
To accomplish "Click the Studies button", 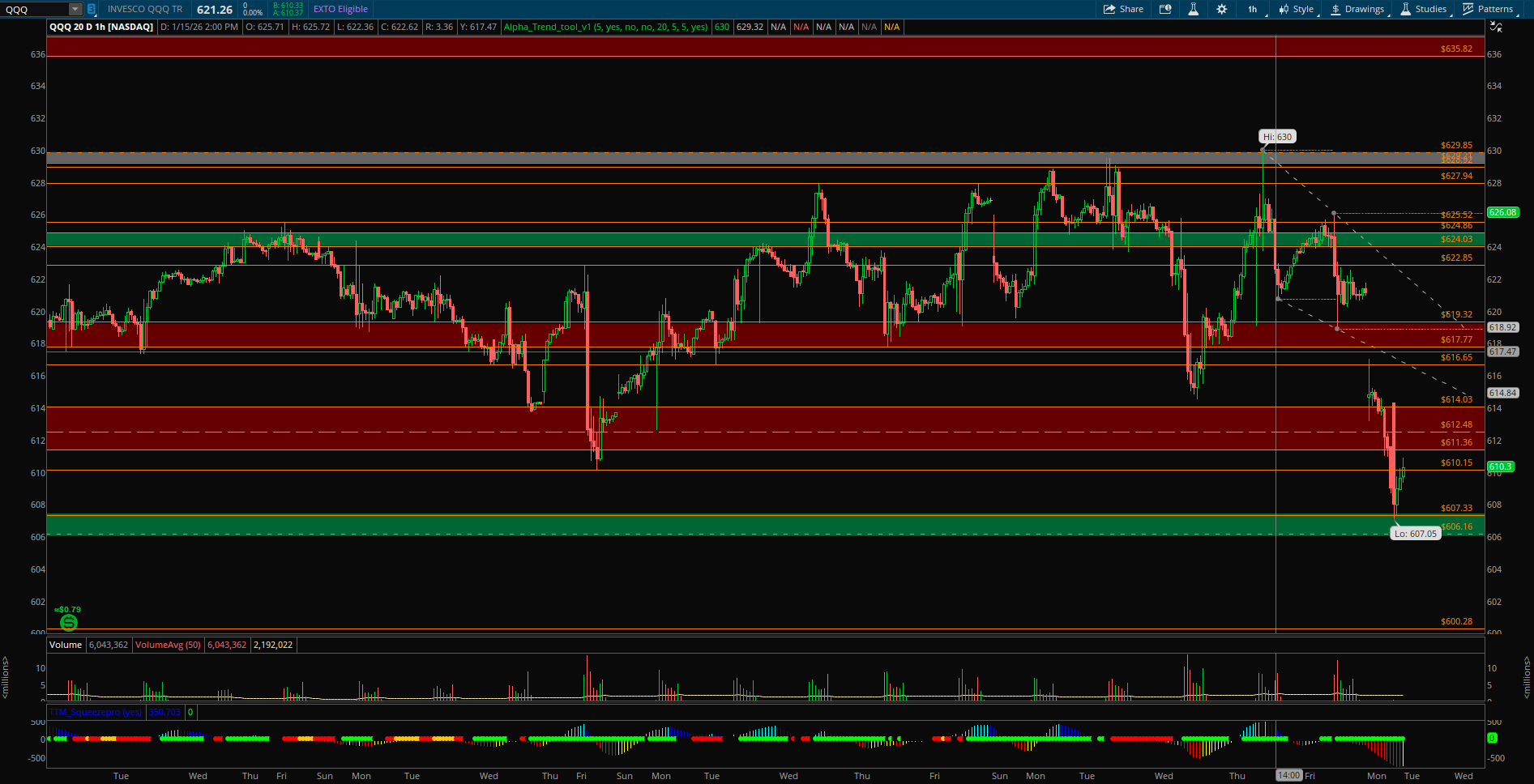I will tap(1424, 9).
